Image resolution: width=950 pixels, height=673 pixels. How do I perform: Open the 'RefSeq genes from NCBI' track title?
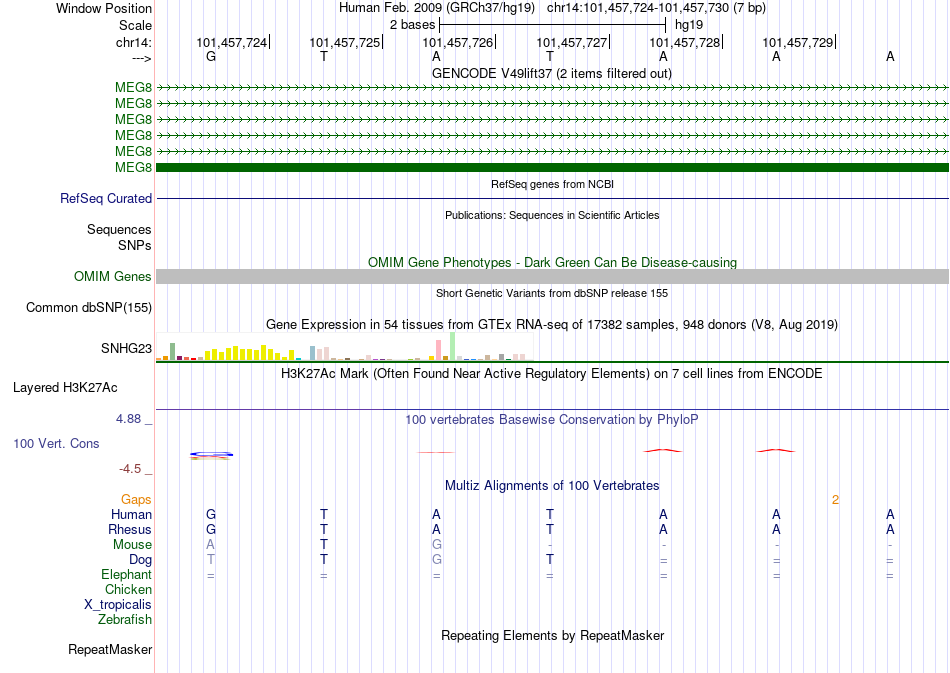click(x=552, y=184)
